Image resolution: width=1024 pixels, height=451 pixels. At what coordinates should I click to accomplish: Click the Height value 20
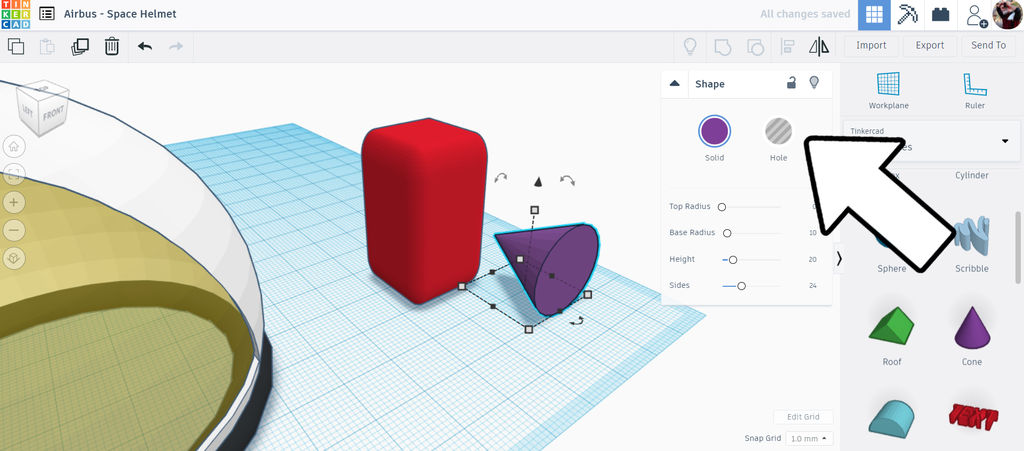(812, 260)
